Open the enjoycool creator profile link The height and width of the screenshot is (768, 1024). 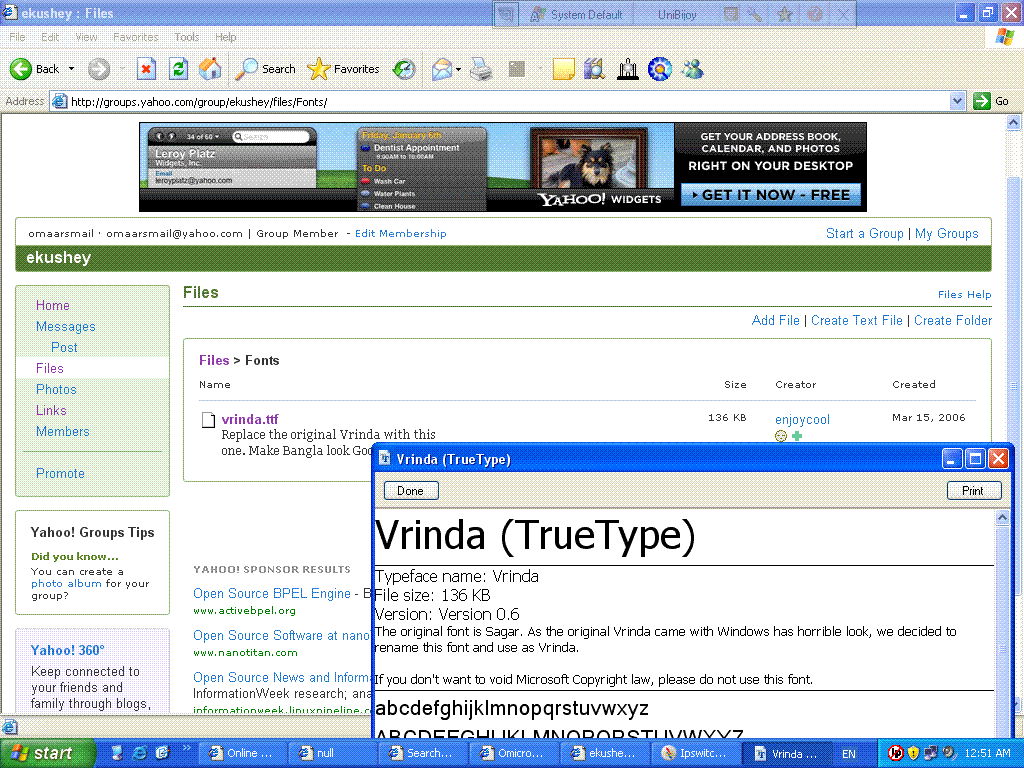802,419
